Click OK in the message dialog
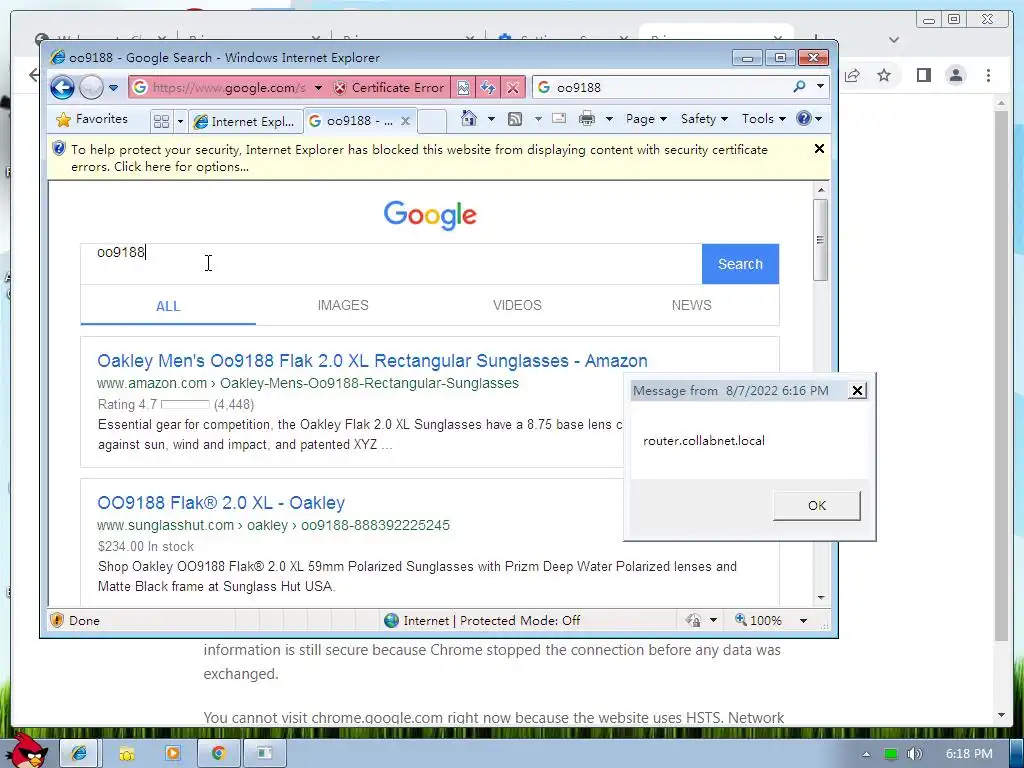1024x768 pixels. click(816, 505)
